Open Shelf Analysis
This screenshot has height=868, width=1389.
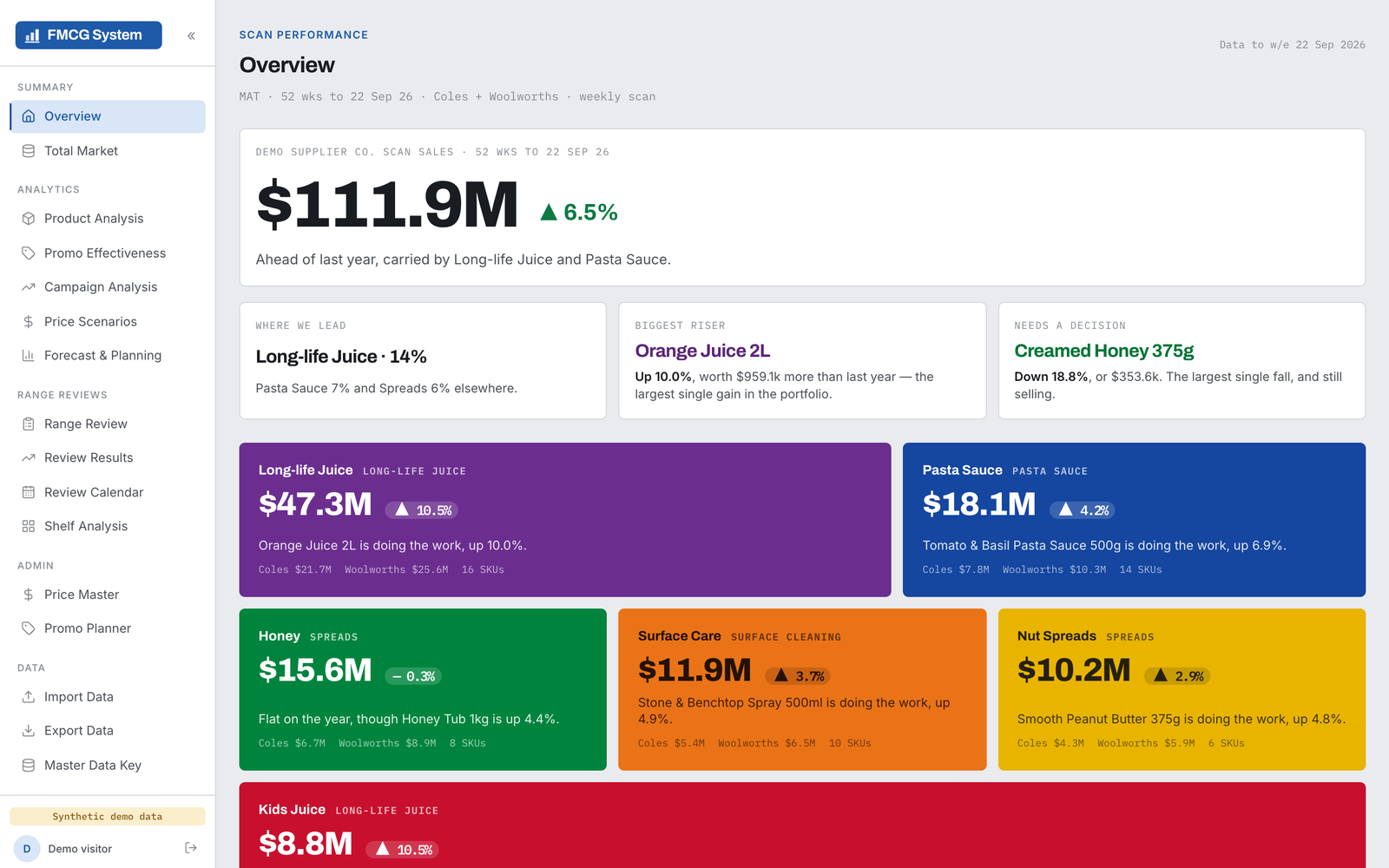click(108, 526)
